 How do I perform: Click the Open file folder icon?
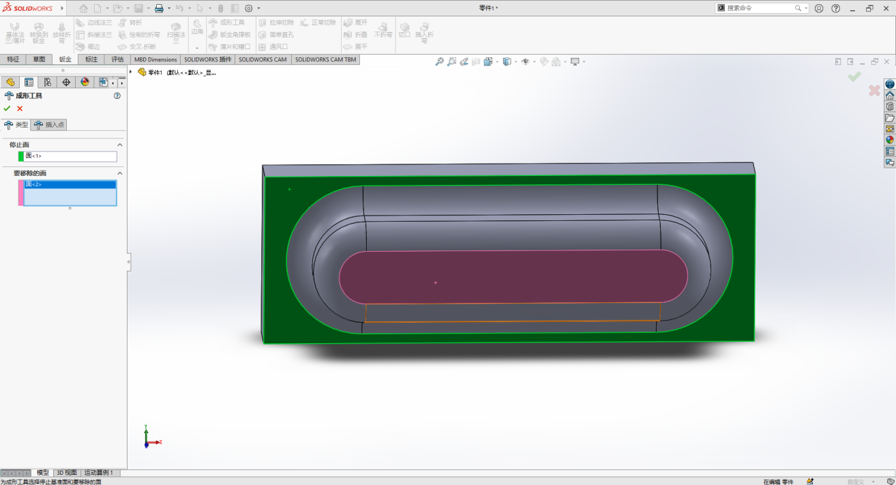click(x=117, y=9)
